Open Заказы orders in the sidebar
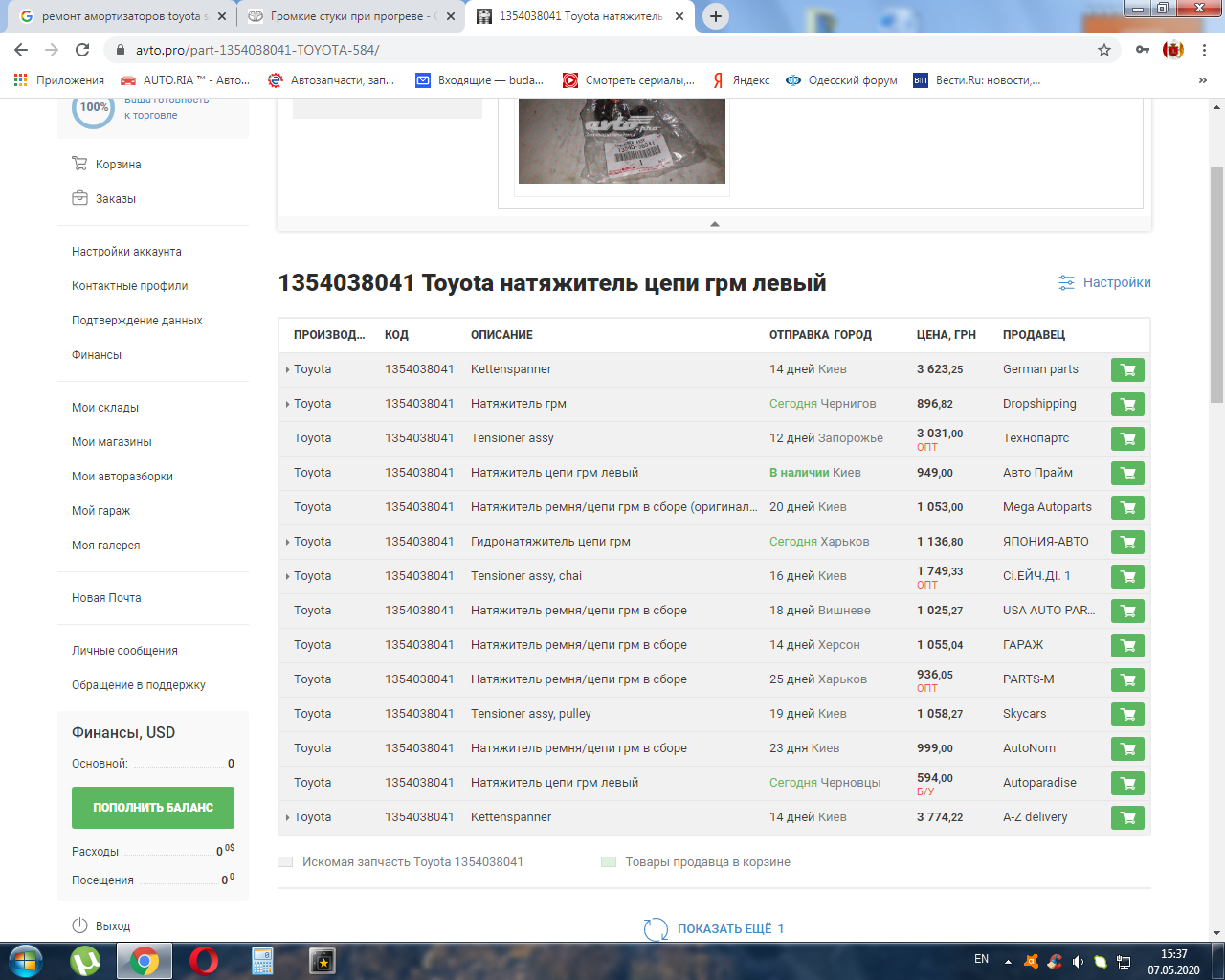 [115, 199]
